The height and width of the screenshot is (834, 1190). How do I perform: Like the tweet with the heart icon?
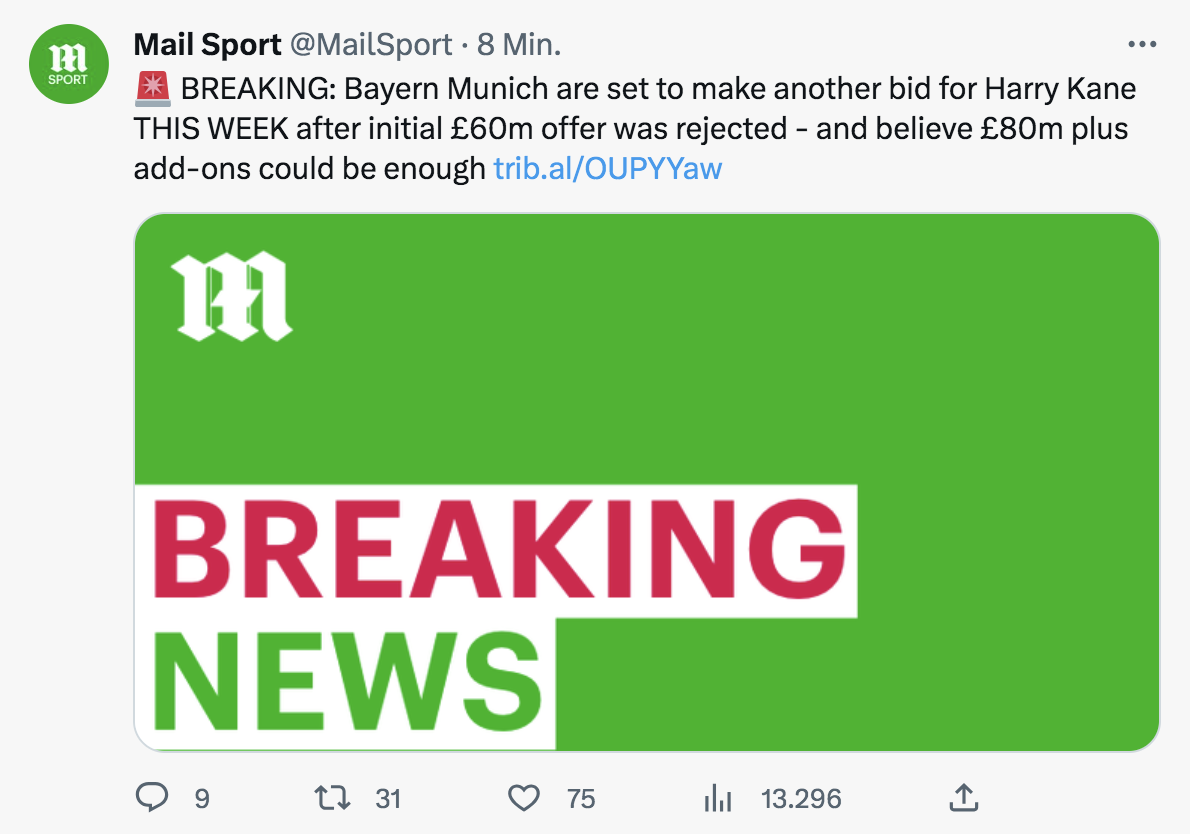click(x=524, y=797)
